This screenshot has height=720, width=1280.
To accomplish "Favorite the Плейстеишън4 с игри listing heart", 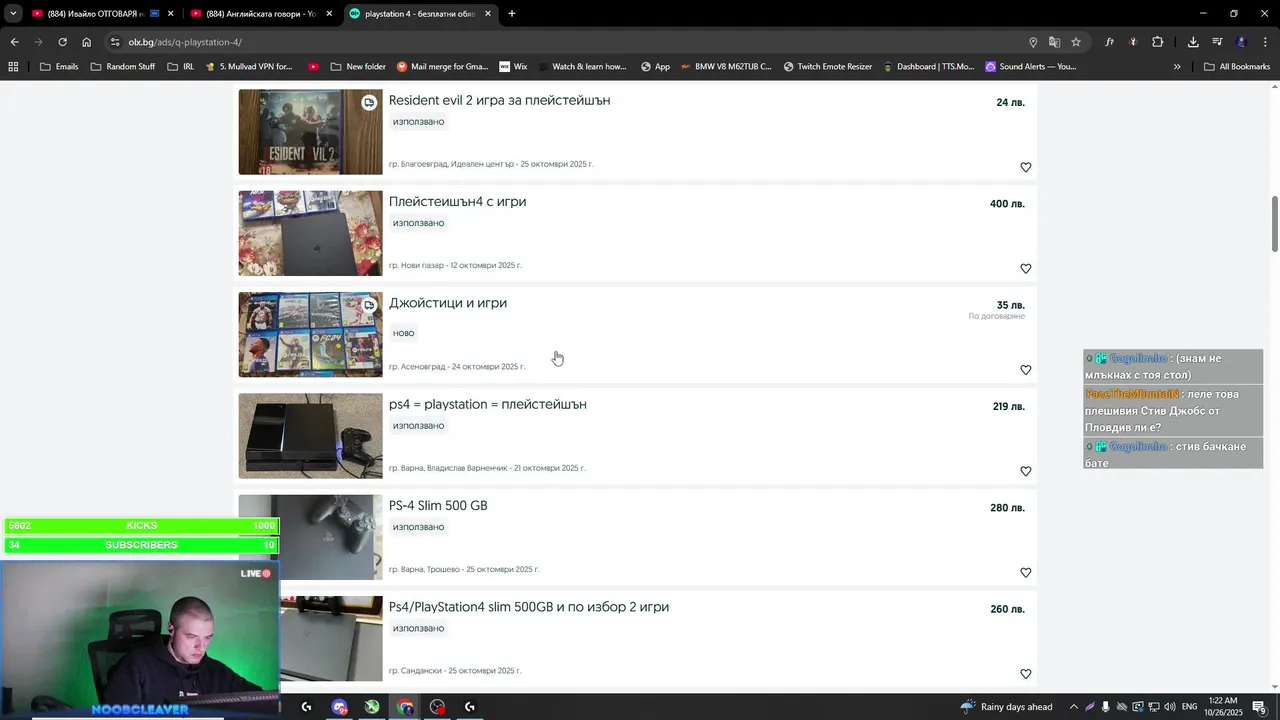I will [x=1025, y=268].
